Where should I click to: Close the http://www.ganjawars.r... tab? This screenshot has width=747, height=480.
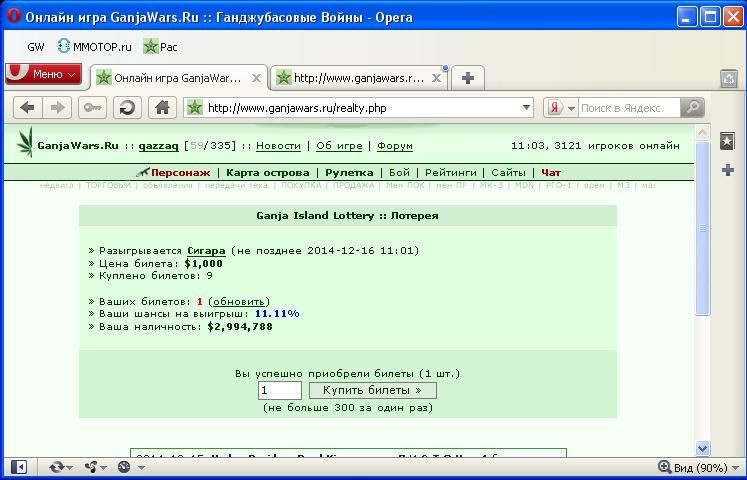436,78
